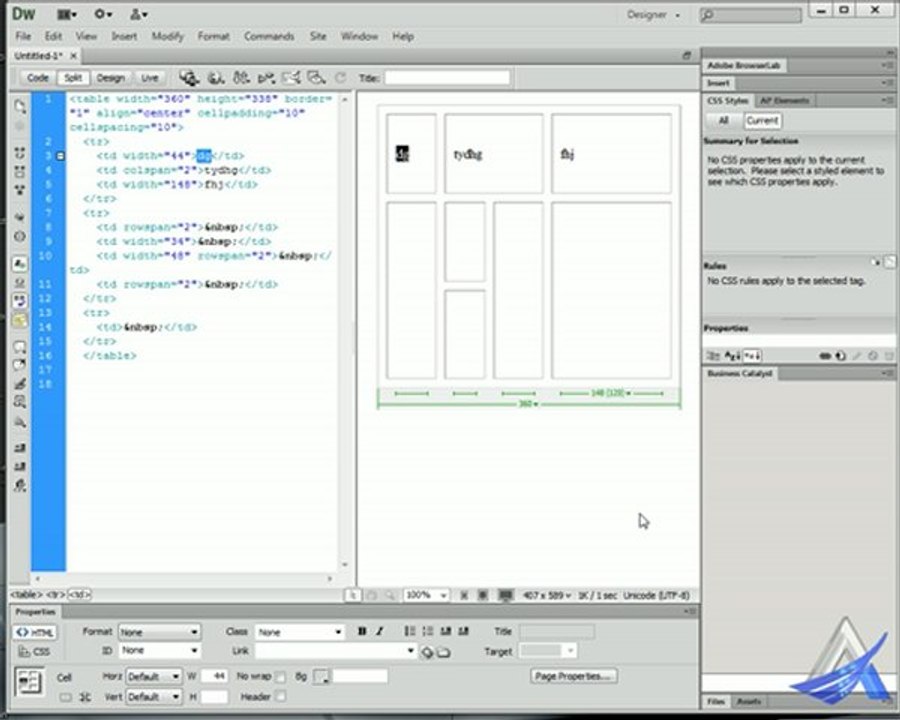Click the Open Documents icon in coding toolbar
Screen dimensions: 900x720
[20, 106]
